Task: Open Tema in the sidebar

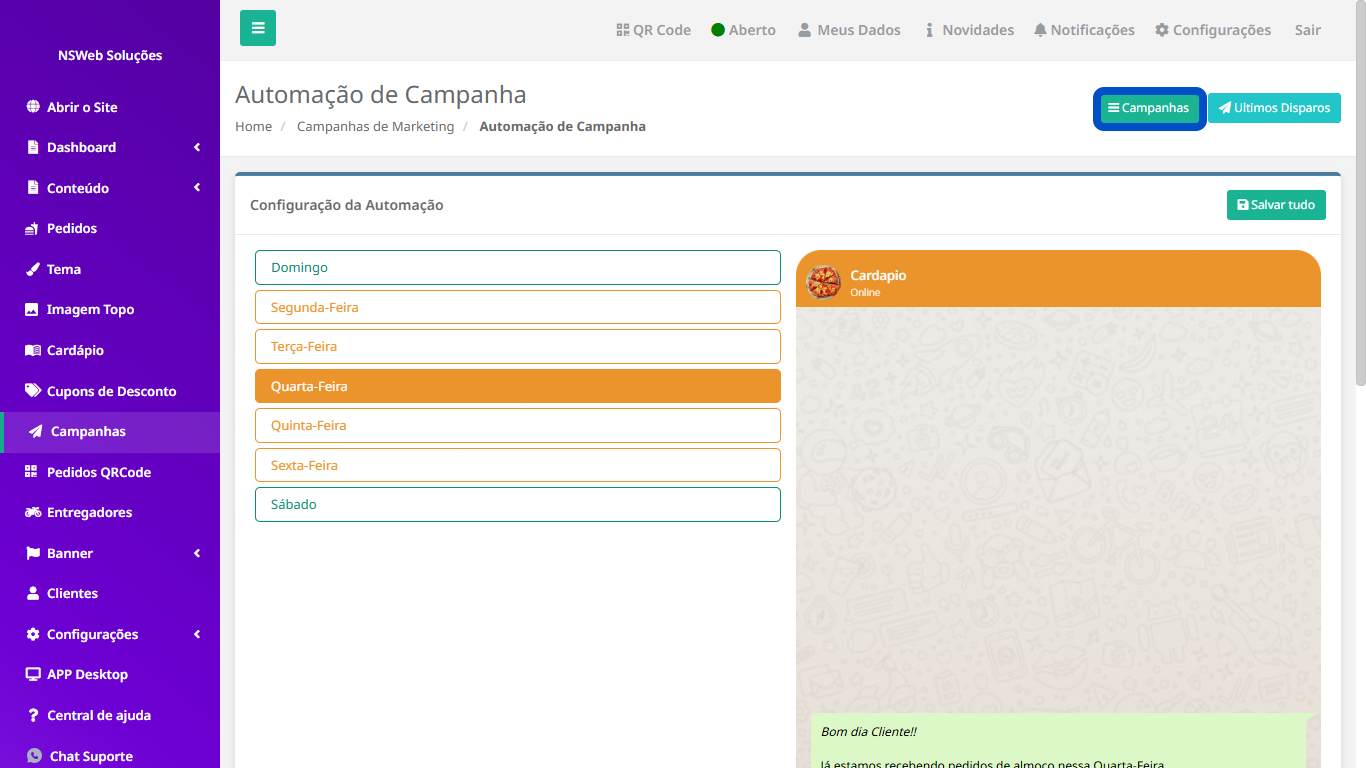Action: click(110, 269)
